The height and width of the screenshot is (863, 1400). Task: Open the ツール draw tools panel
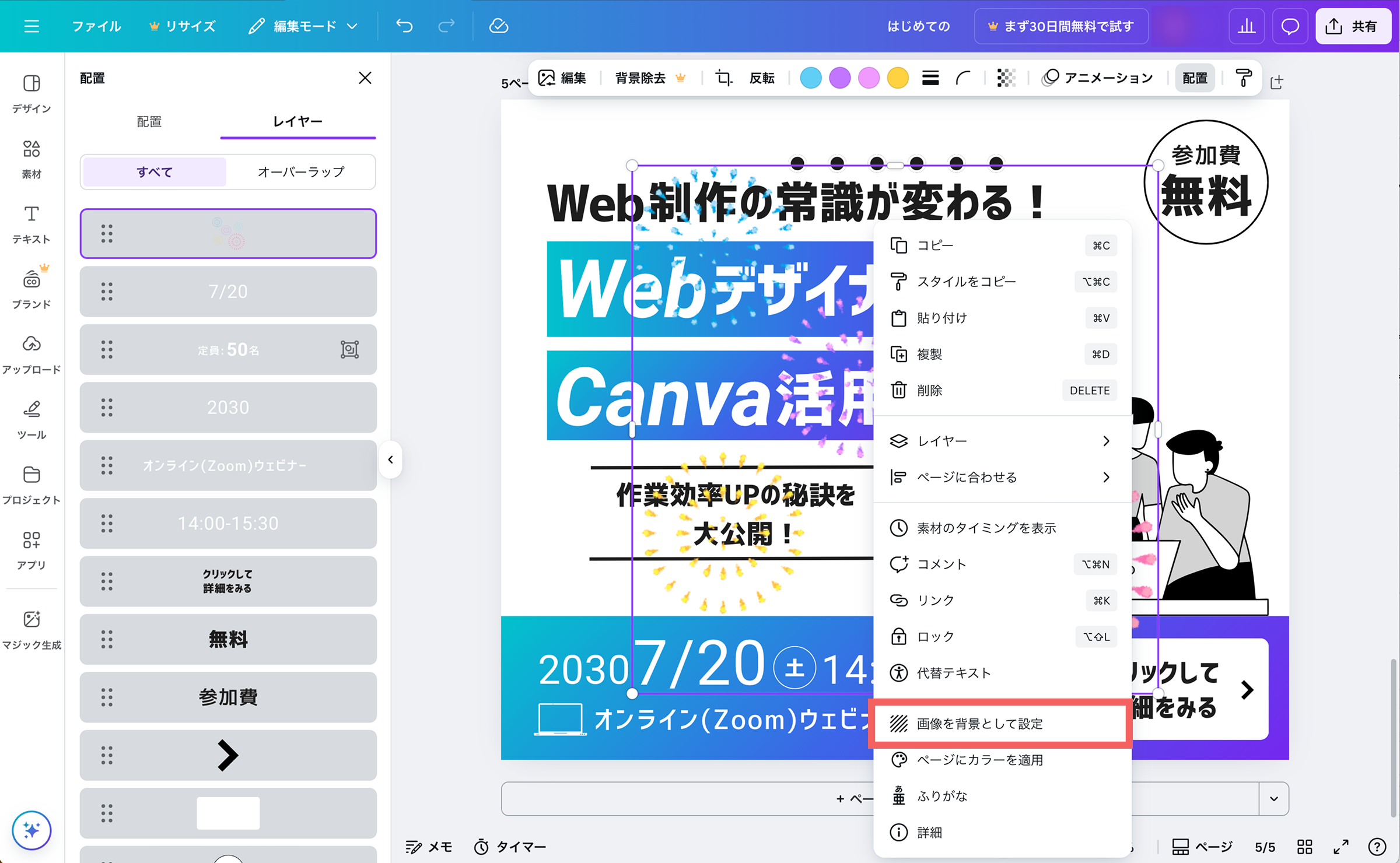coord(32,420)
